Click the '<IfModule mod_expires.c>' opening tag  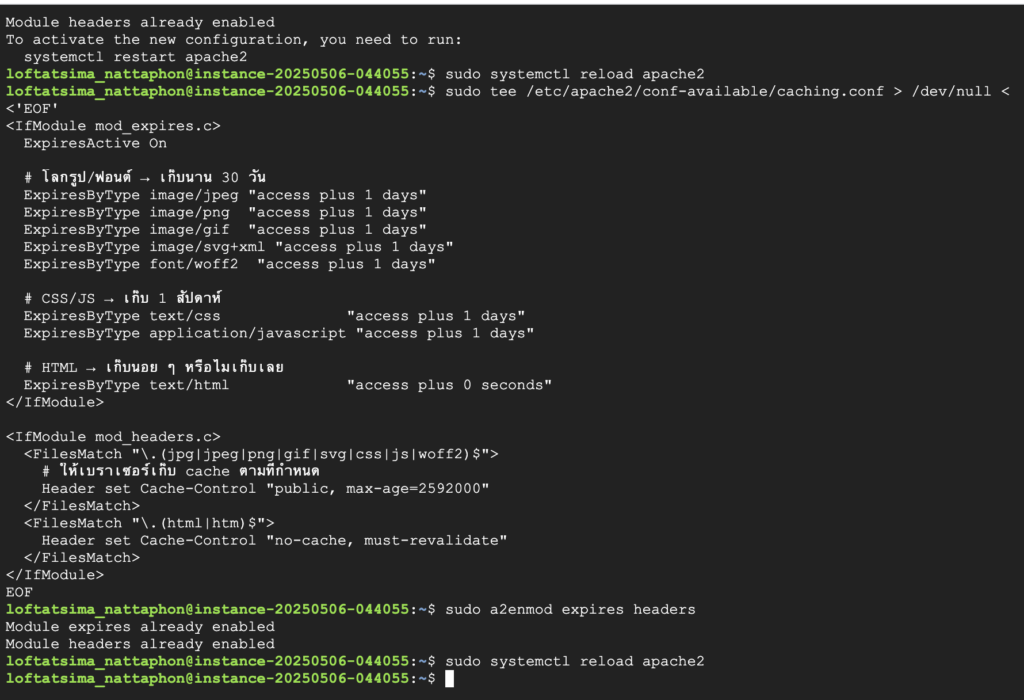pos(113,126)
